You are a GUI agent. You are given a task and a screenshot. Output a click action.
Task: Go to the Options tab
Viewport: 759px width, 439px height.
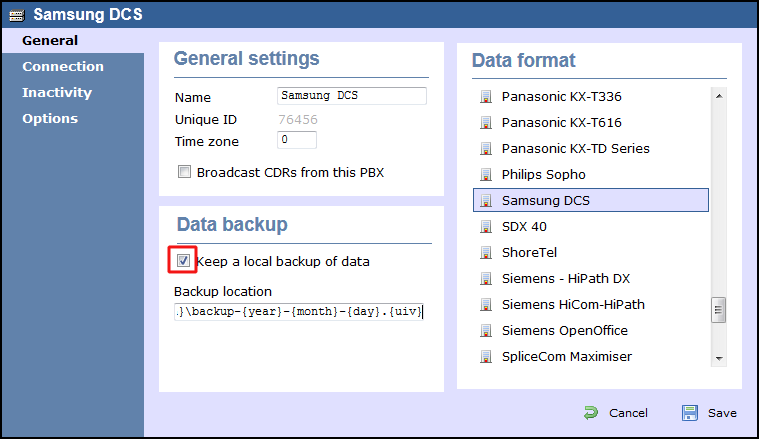click(50, 119)
